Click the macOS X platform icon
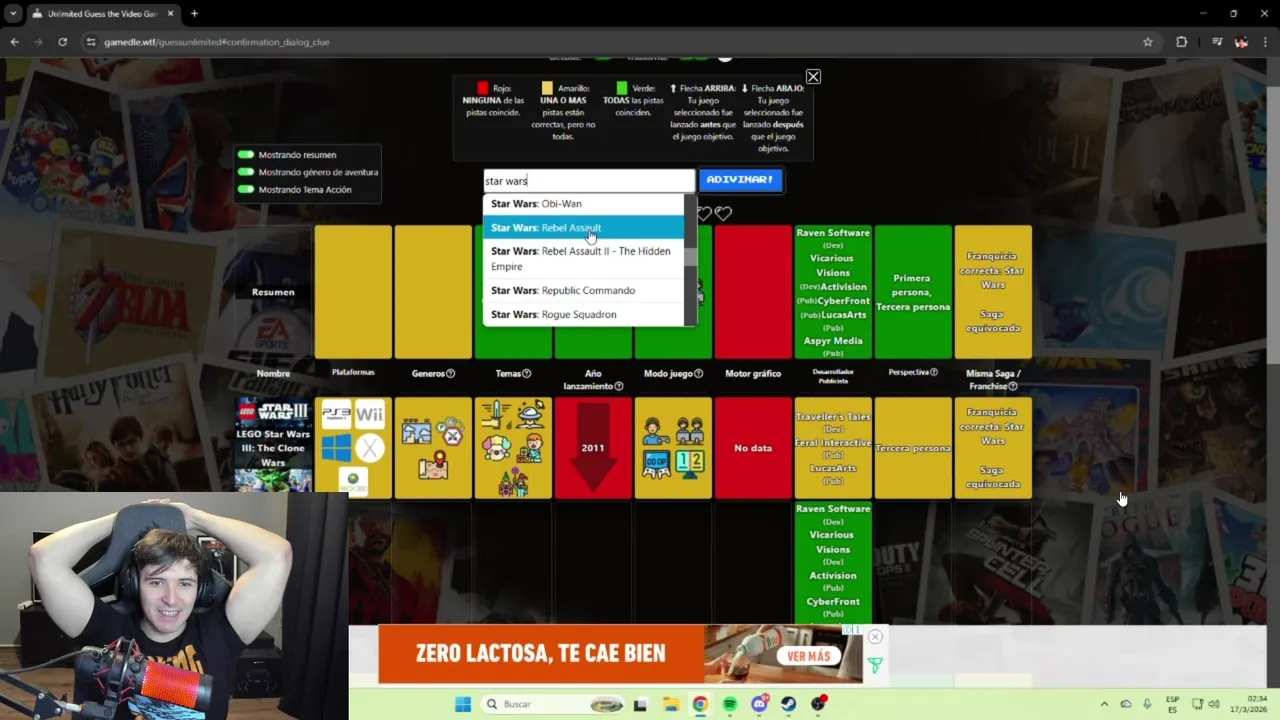Viewport: 1280px width, 720px height. [x=369, y=447]
